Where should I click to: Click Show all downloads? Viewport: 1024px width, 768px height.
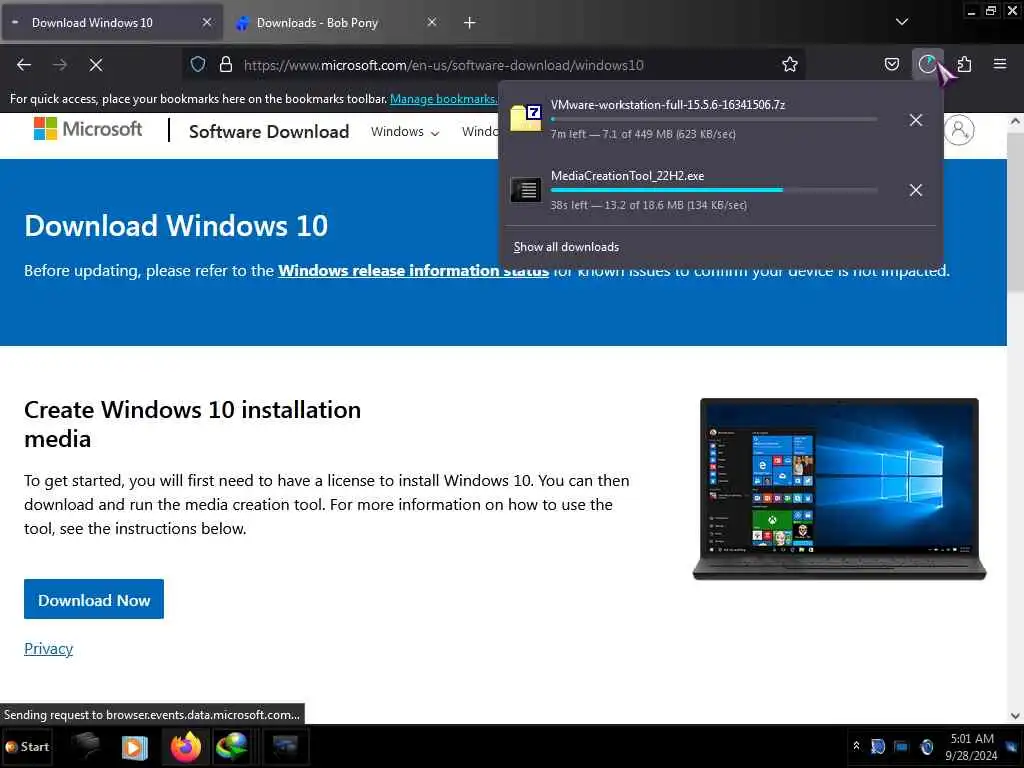[566, 247]
